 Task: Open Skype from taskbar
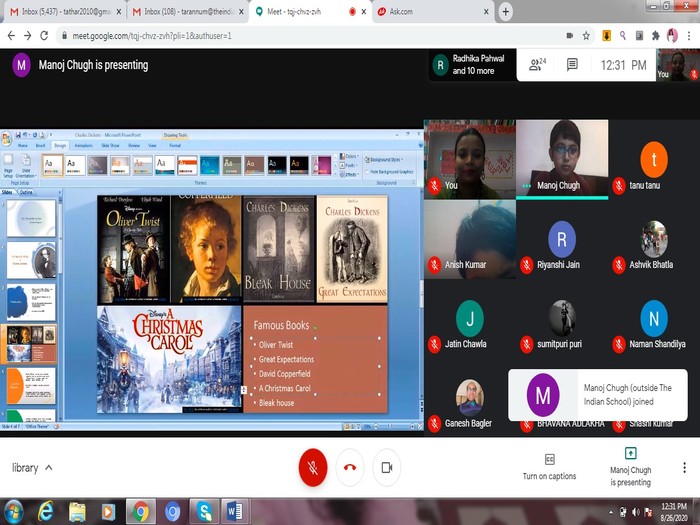coord(204,512)
